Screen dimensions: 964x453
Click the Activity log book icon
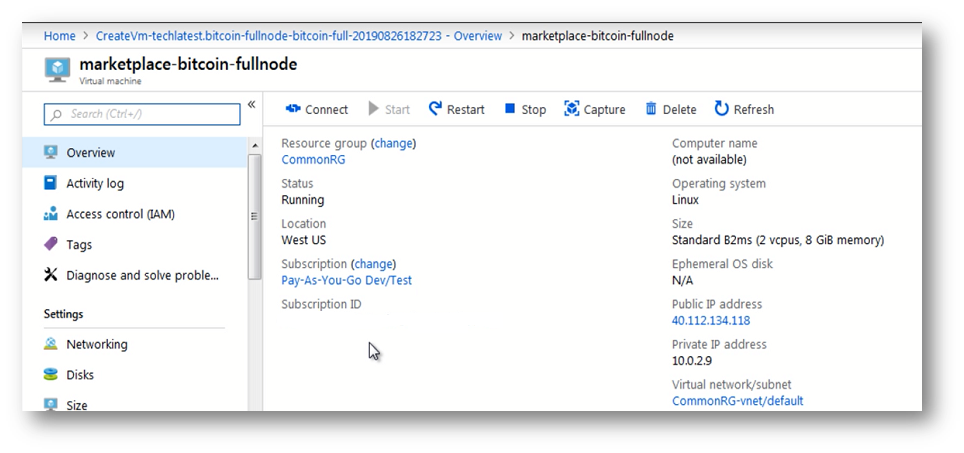[x=50, y=183]
